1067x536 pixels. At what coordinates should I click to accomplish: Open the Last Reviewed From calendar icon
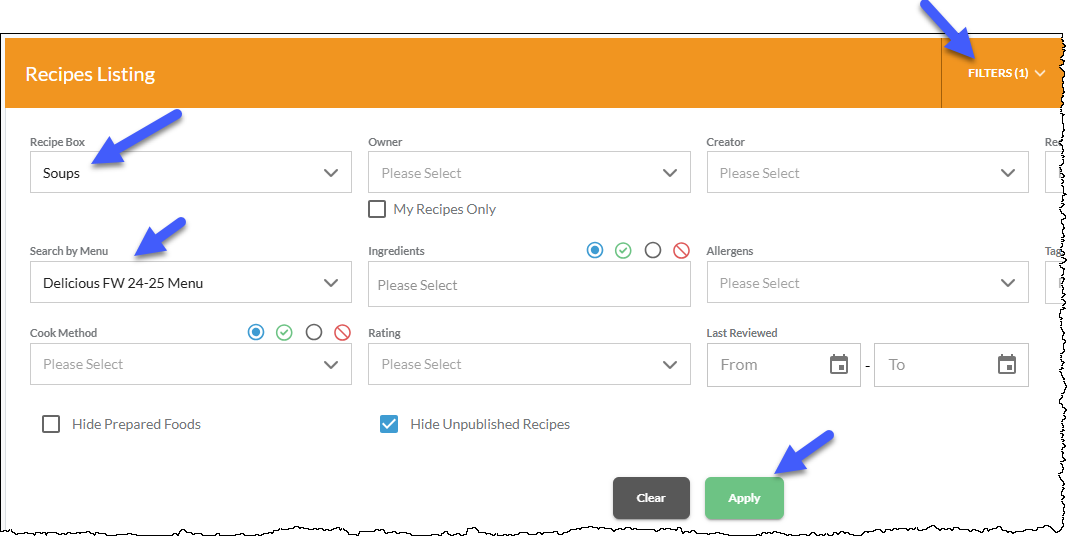[x=839, y=365]
